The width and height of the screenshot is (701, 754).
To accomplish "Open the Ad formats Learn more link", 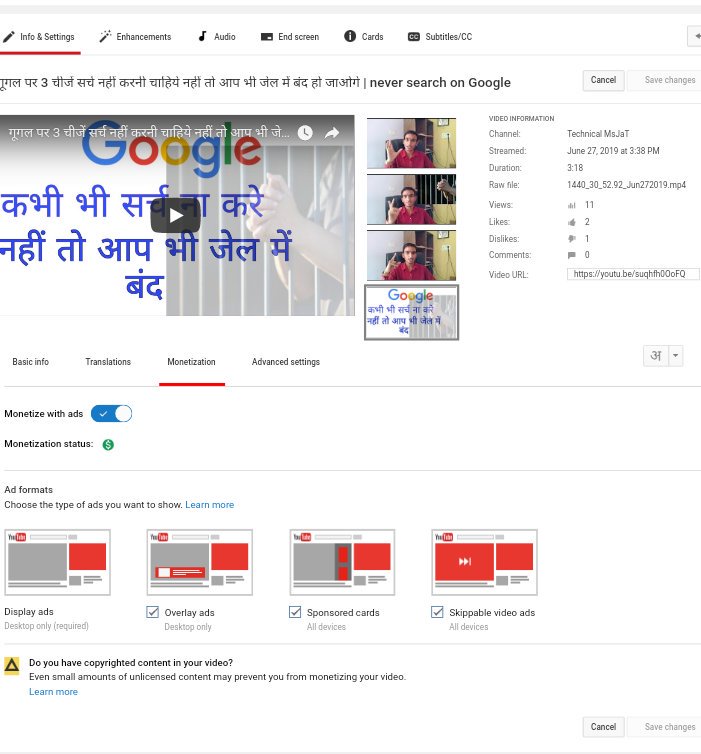I will point(210,505).
